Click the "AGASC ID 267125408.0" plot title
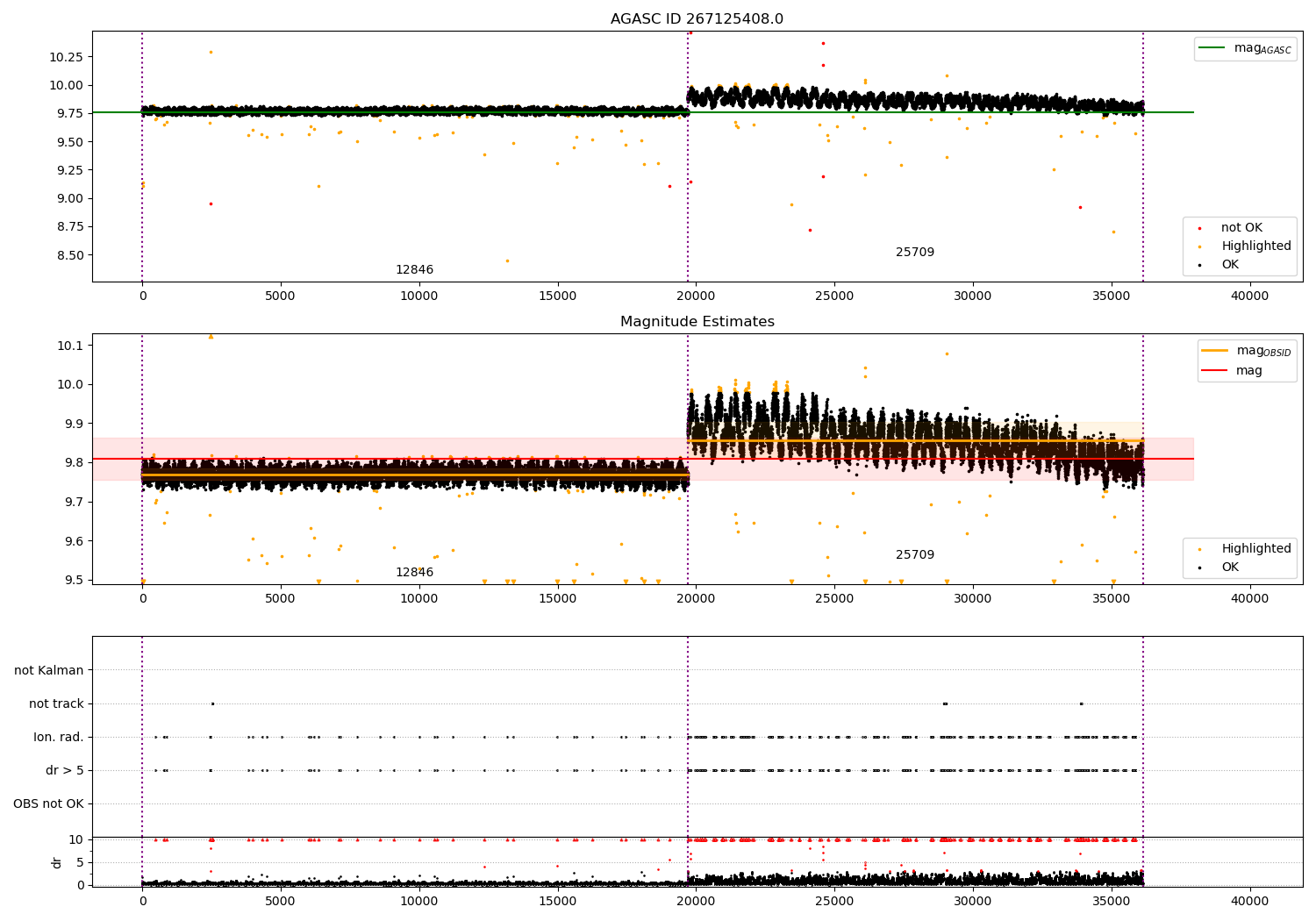1316x921 pixels. tap(697, 19)
